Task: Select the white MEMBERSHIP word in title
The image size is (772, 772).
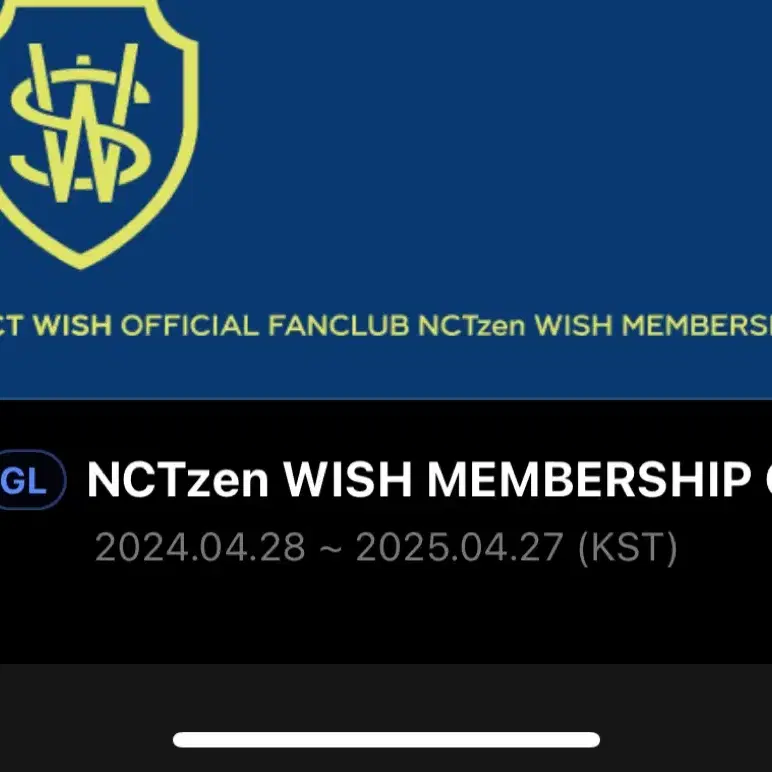Action: 589,480
